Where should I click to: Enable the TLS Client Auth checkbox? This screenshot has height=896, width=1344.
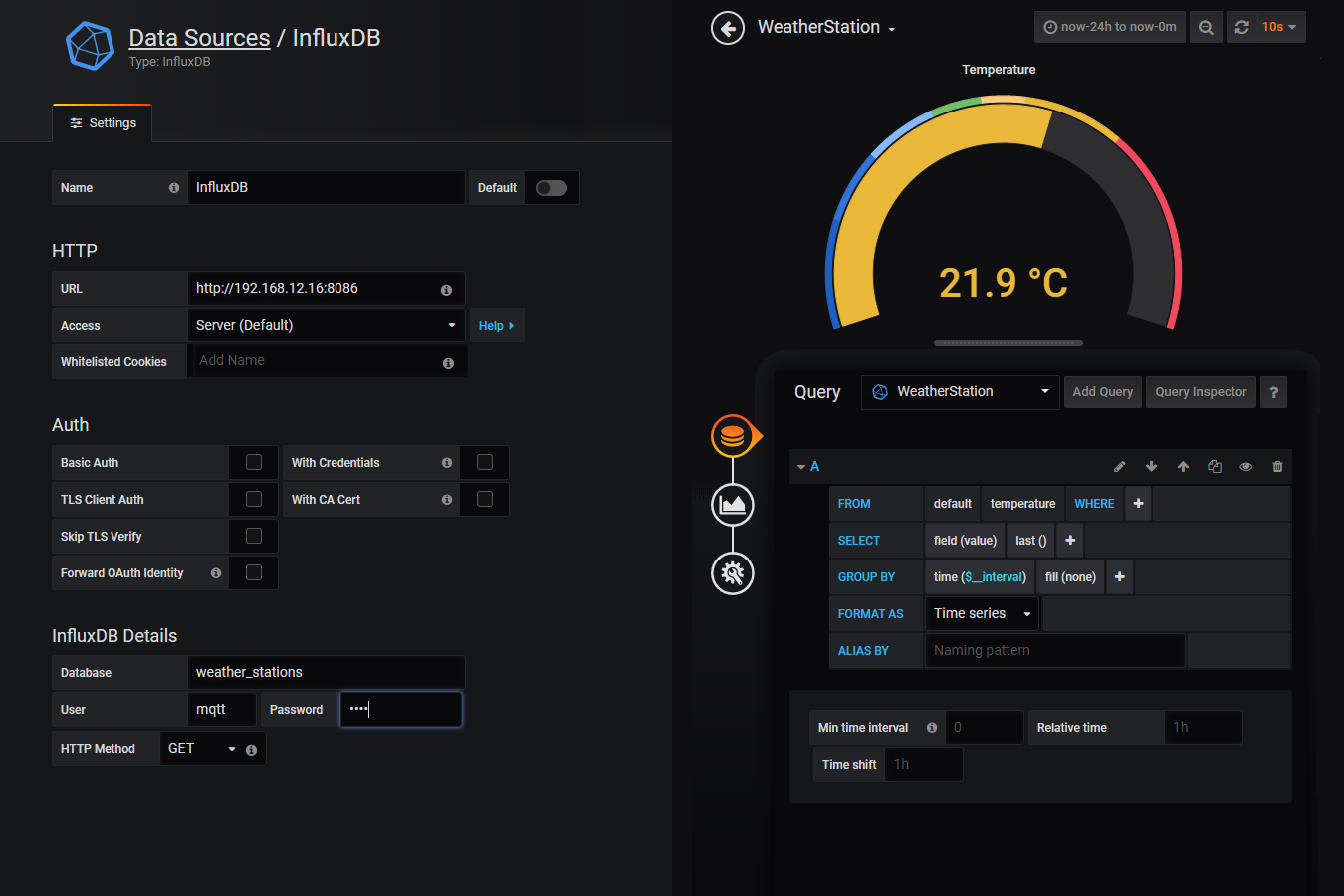click(254, 499)
